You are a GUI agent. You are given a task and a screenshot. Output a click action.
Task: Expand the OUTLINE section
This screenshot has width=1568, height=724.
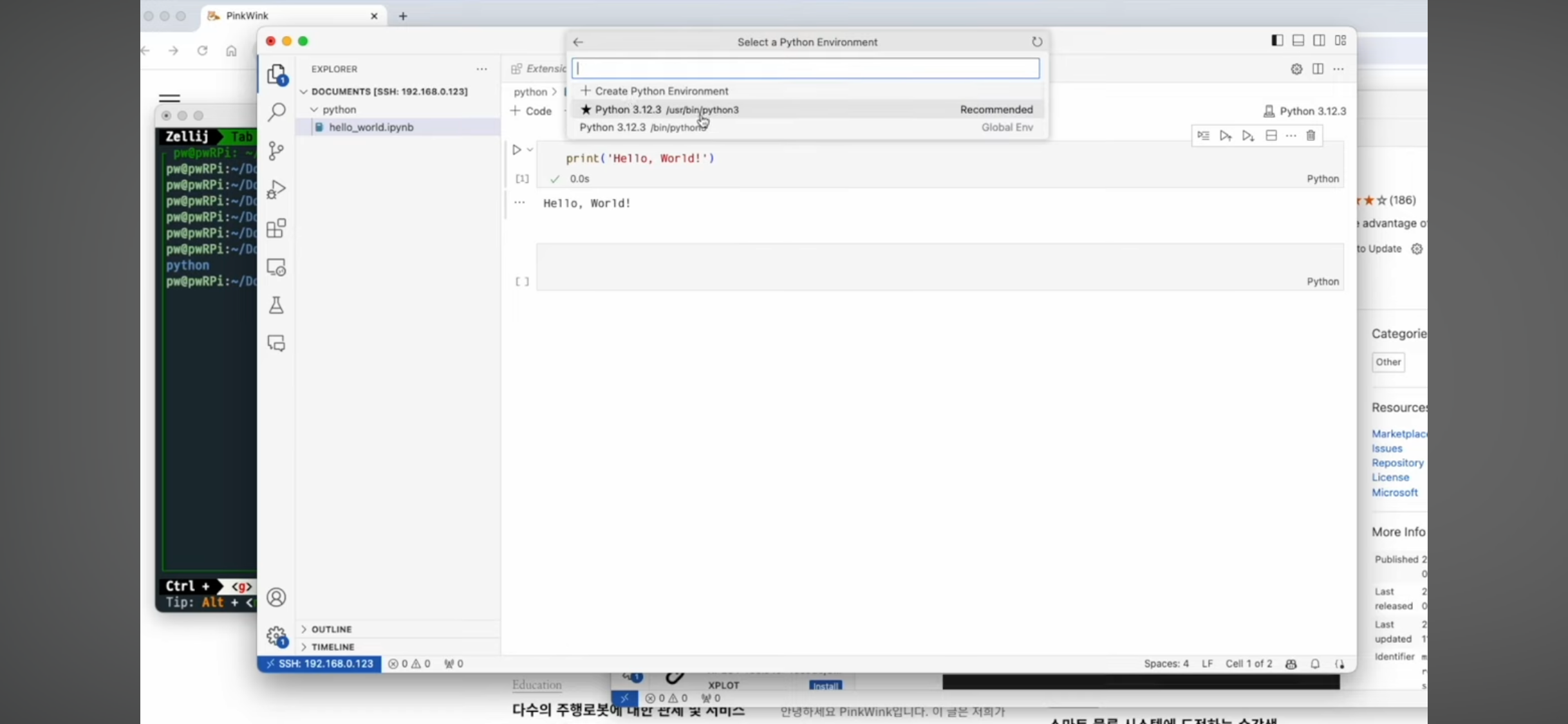(331, 629)
